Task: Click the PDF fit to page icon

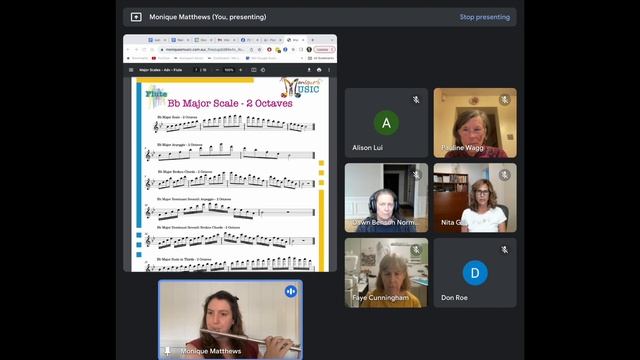Action: [x=253, y=70]
